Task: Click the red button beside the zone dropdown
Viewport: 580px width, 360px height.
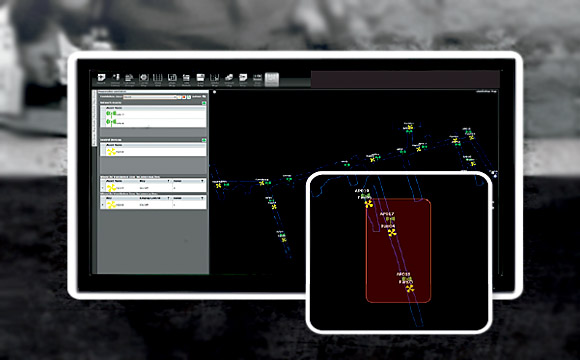Action: click(x=184, y=97)
